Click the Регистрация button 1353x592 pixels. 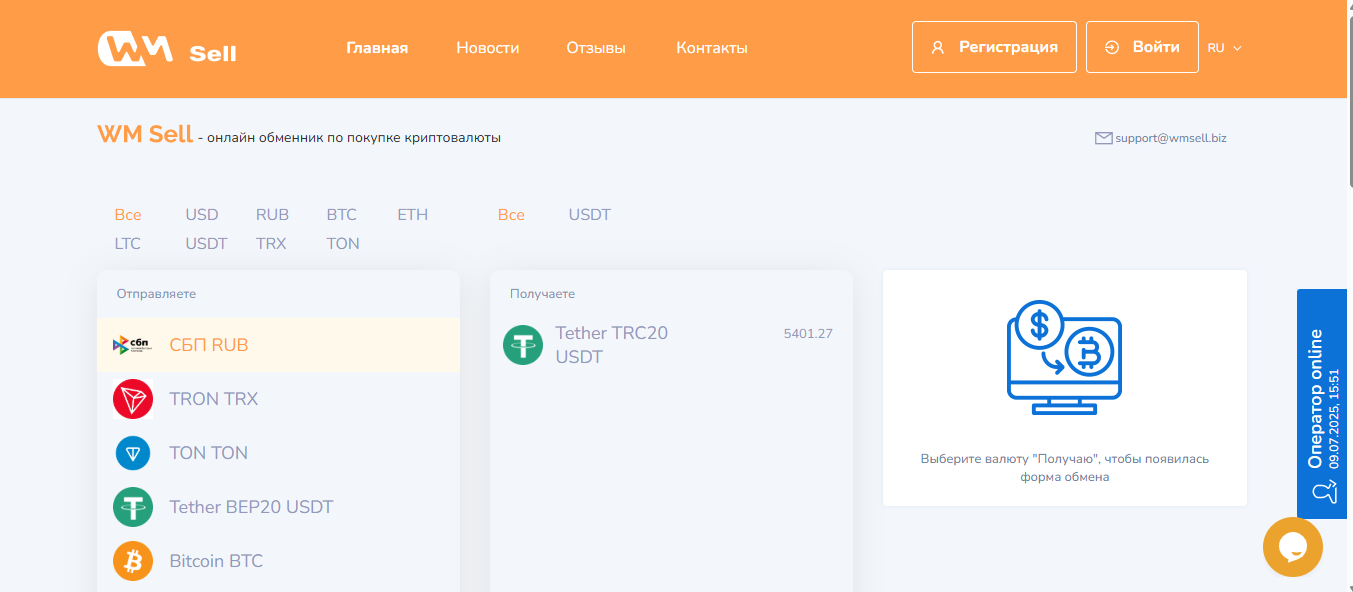point(994,47)
